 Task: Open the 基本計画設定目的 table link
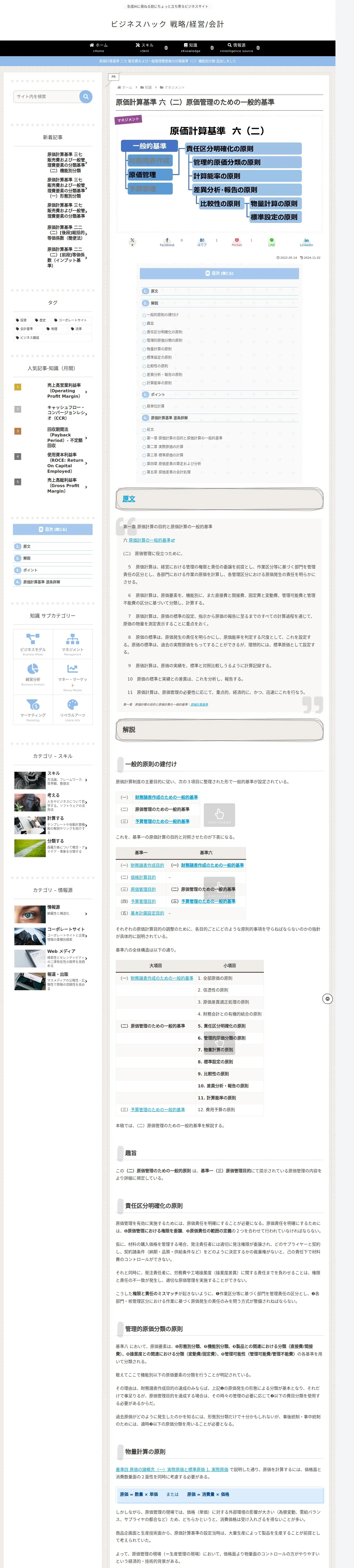point(147,913)
